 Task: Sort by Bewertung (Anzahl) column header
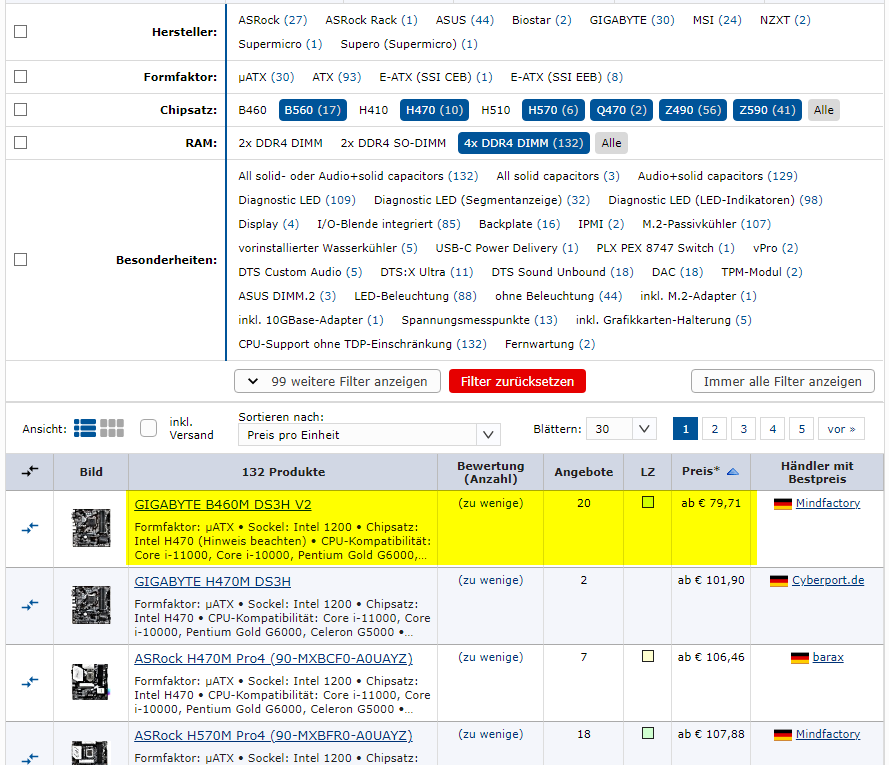pos(490,472)
